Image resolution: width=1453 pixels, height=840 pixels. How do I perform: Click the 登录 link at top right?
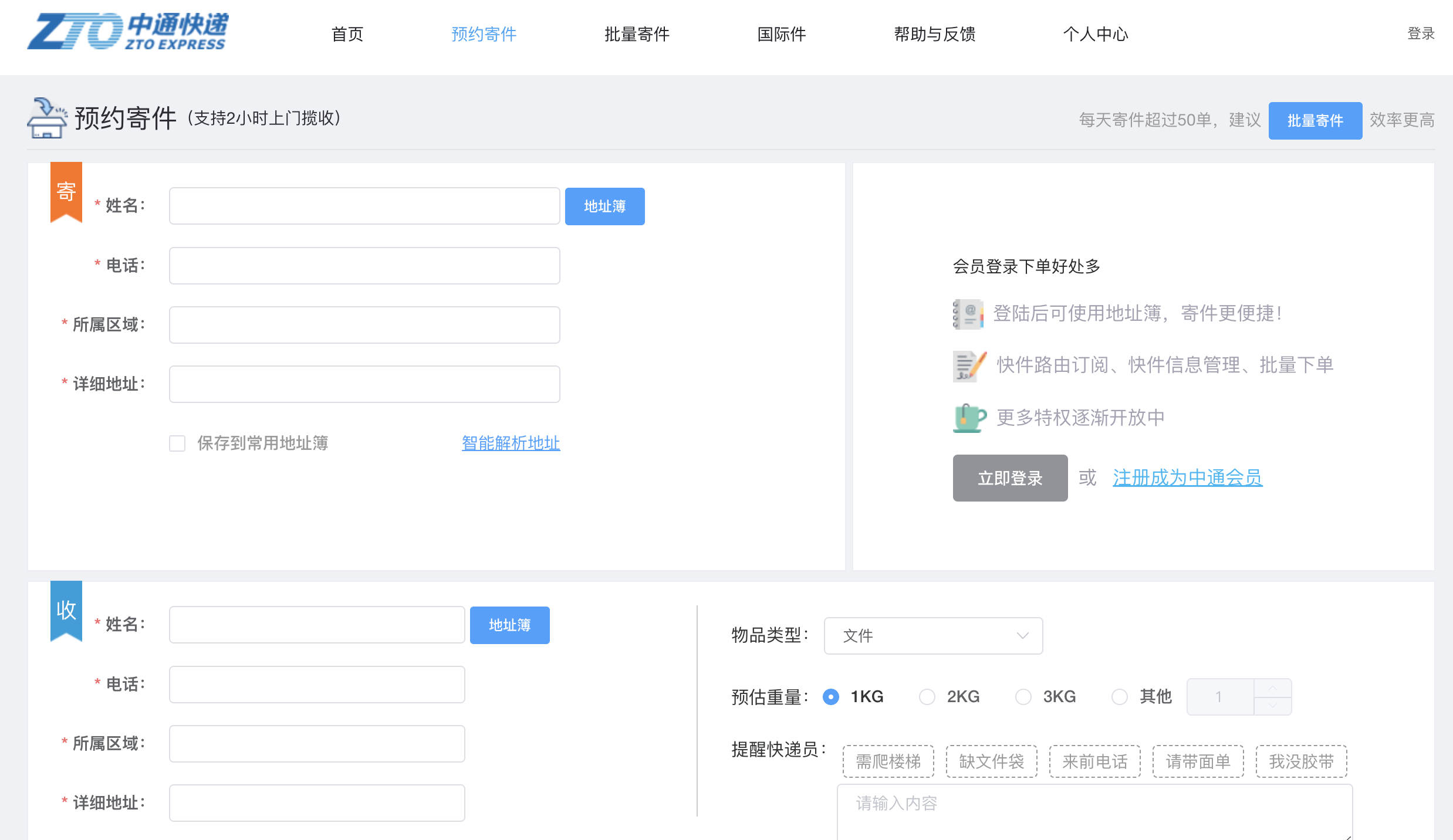coord(1421,33)
